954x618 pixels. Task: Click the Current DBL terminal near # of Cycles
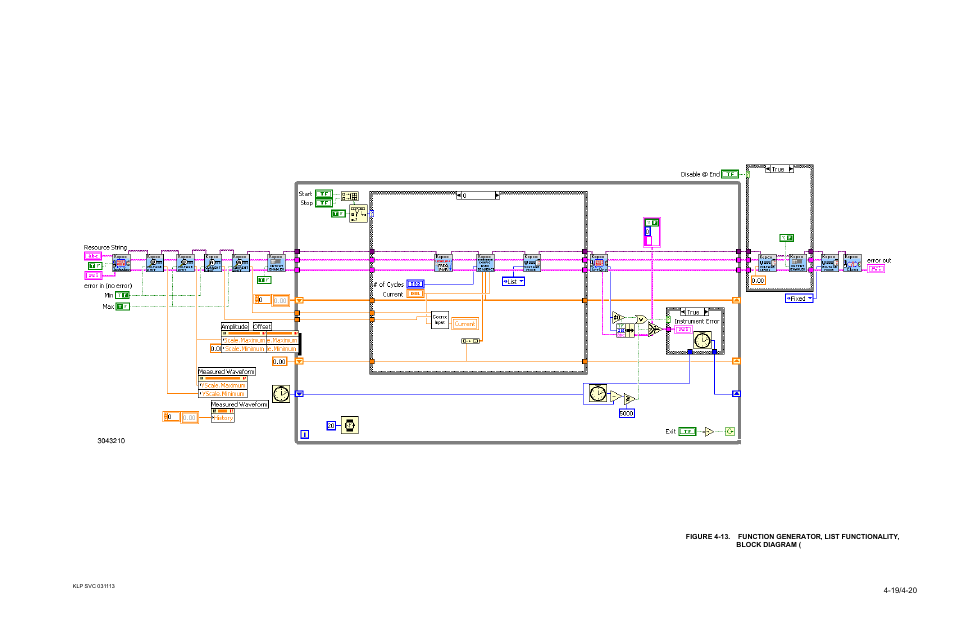415,294
